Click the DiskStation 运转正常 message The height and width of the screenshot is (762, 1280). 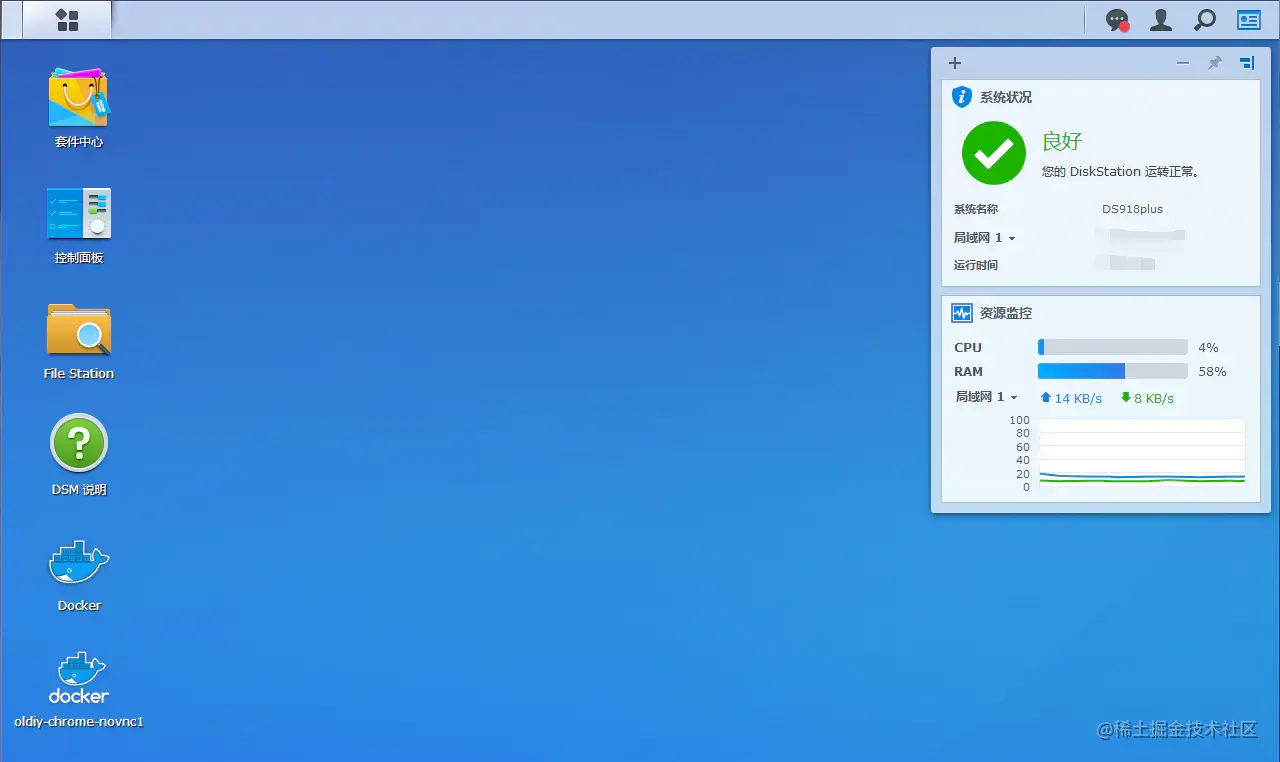[1121, 171]
